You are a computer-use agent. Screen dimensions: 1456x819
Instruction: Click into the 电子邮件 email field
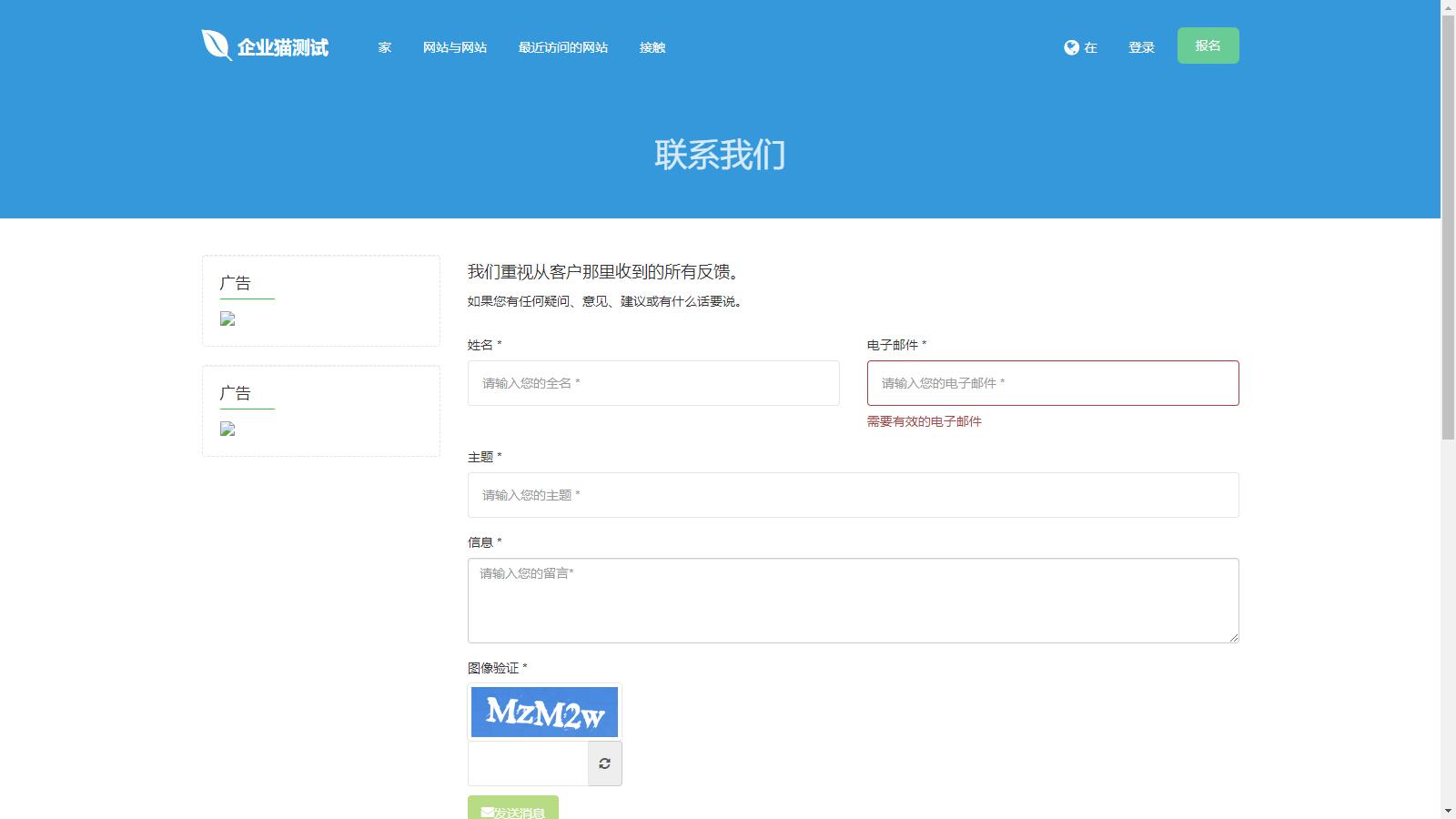(x=1053, y=383)
